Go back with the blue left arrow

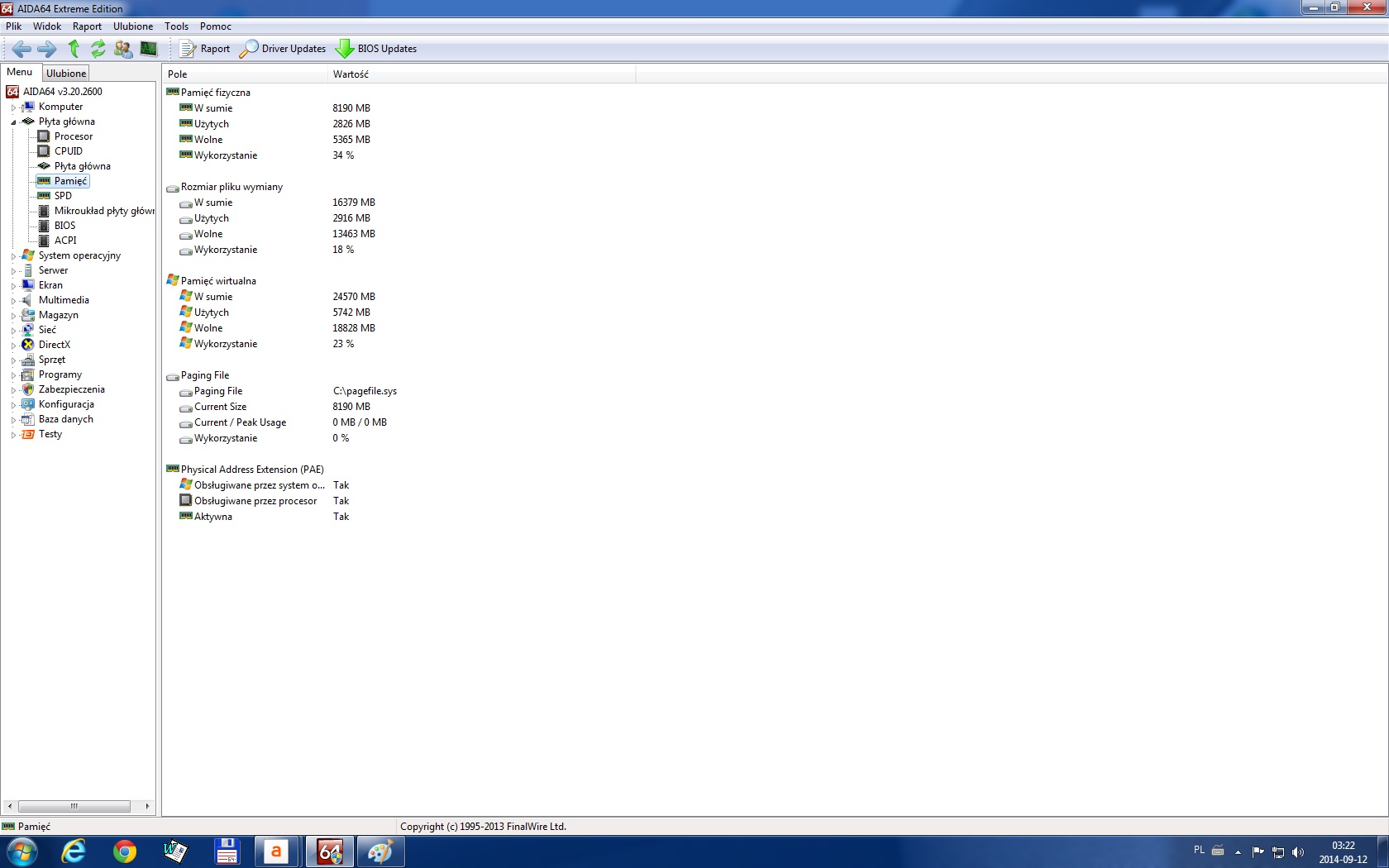coord(21,49)
